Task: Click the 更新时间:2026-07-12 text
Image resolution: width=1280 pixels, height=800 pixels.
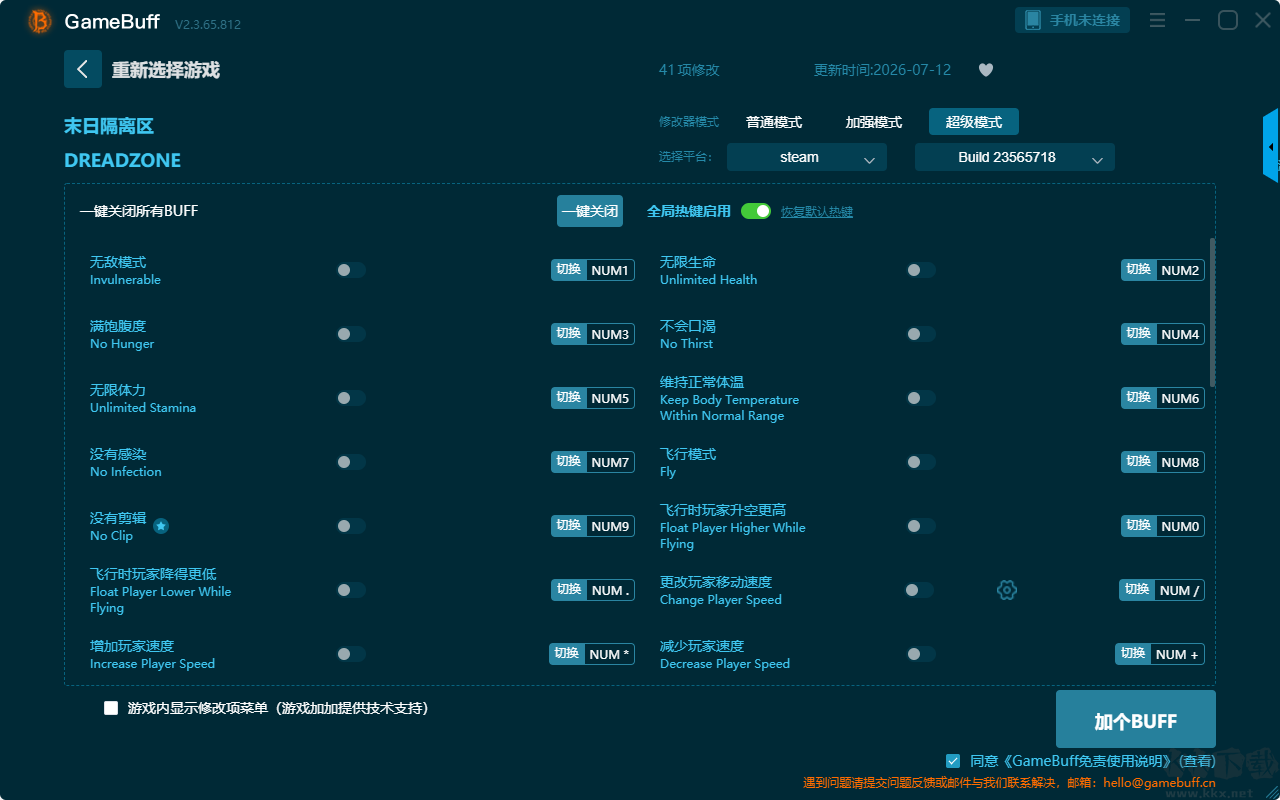Action: click(x=883, y=70)
